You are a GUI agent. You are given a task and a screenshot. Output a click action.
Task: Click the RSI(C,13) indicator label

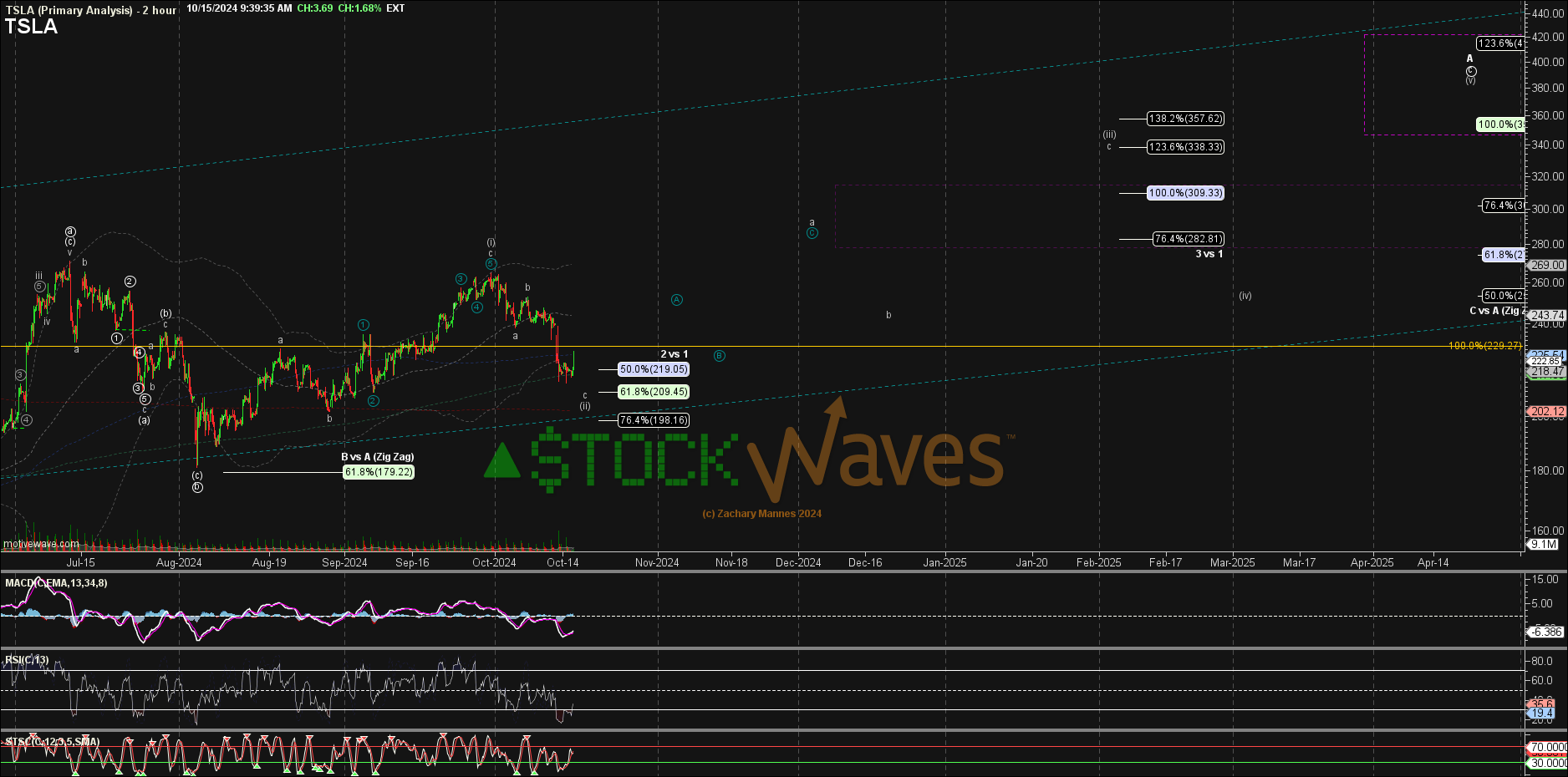27,660
